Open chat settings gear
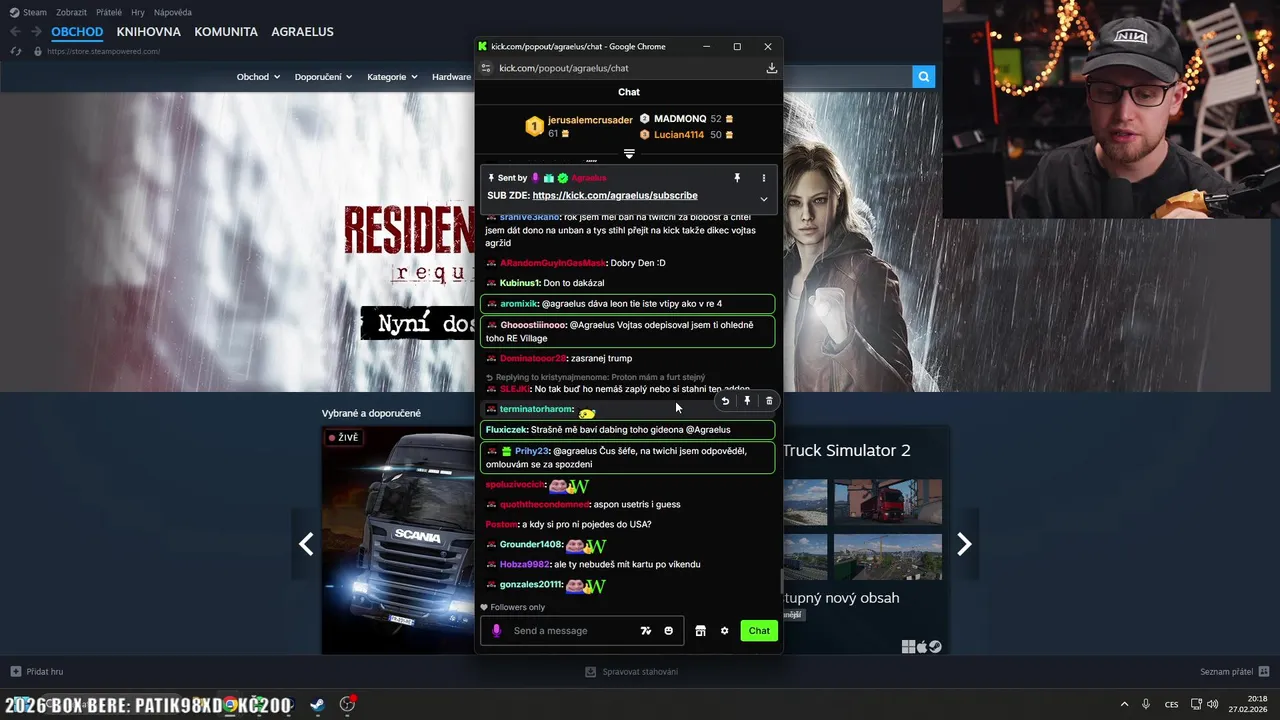This screenshot has height=720, width=1280. [725, 631]
